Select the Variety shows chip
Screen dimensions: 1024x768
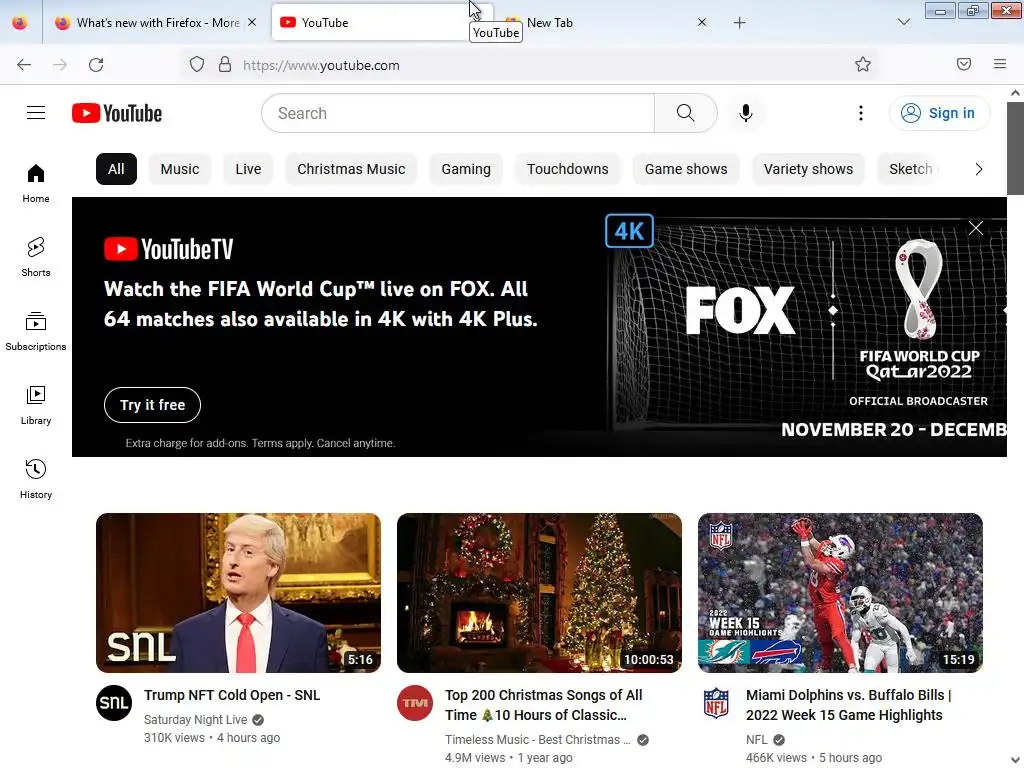(808, 169)
